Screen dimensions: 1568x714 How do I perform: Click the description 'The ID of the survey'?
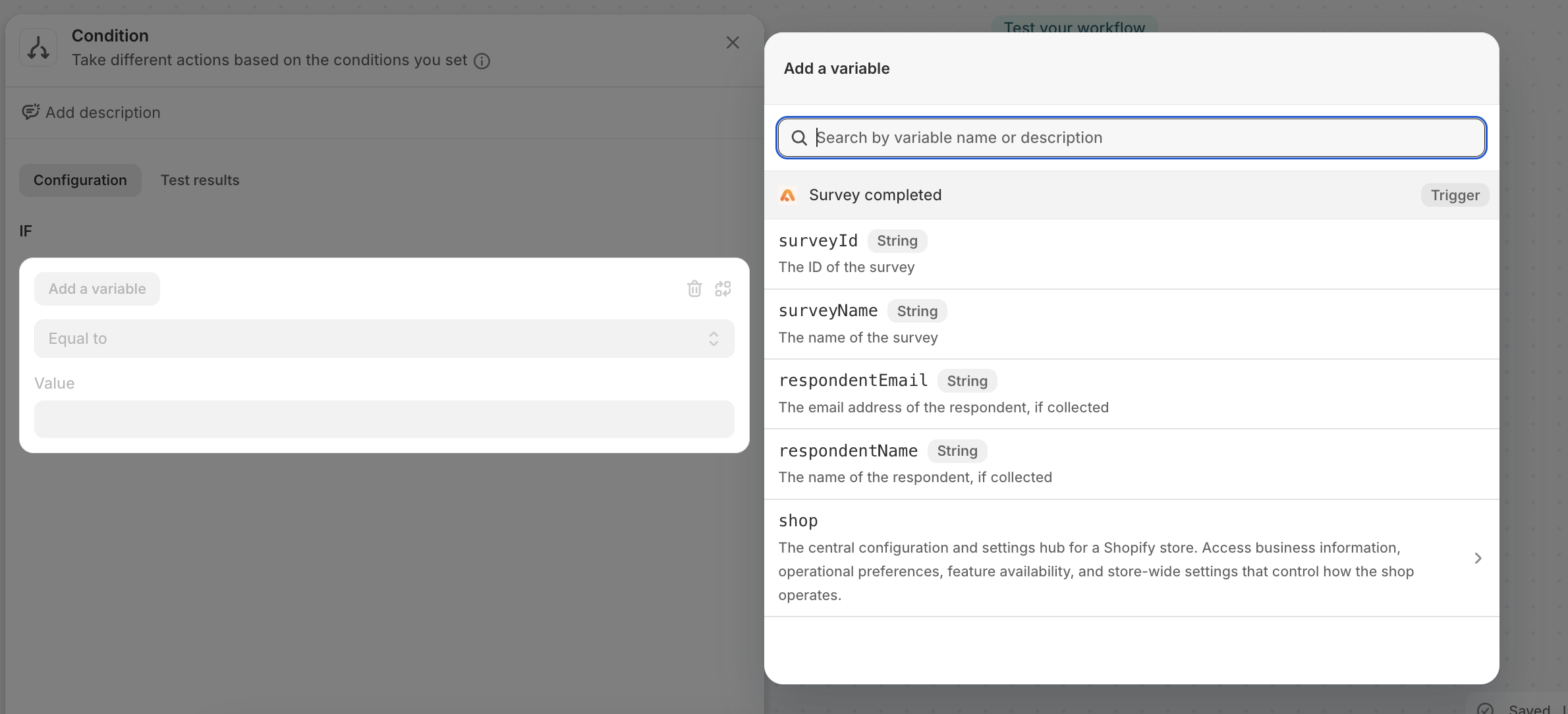[x=847, y=267]
